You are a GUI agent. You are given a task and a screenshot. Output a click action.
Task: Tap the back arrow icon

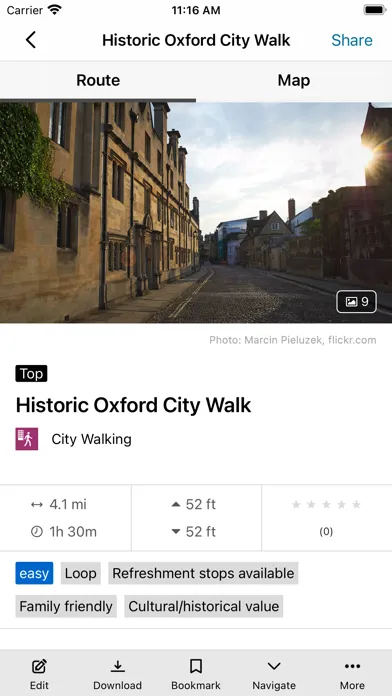[30, 40]
